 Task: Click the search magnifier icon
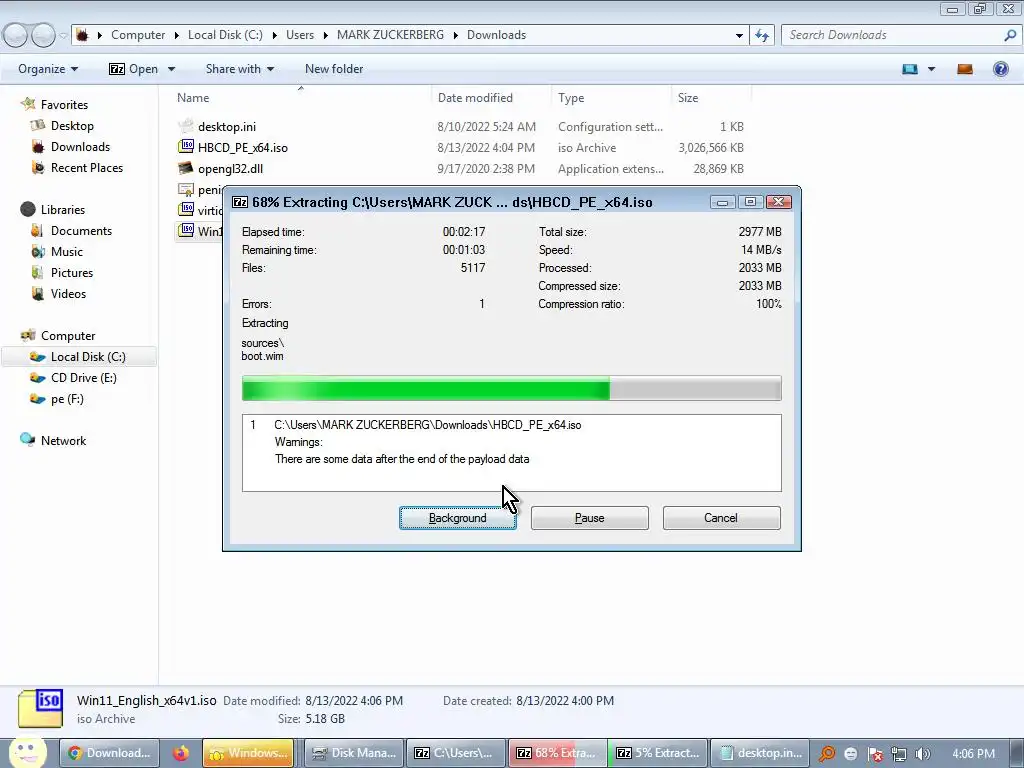pyautogui.click(x=1010, y=35)
